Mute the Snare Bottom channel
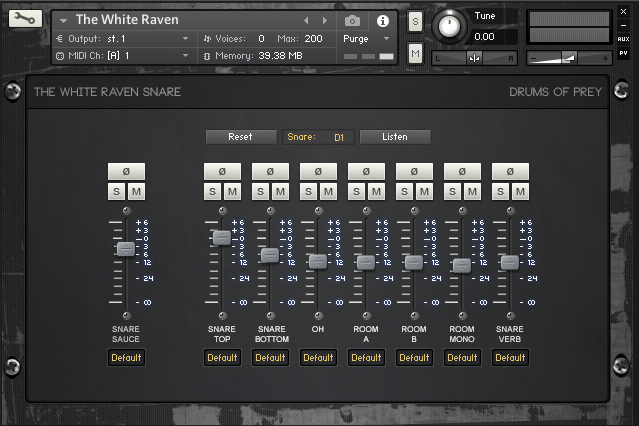This screenshot has width=639, height=426. [x=280, y=191]
